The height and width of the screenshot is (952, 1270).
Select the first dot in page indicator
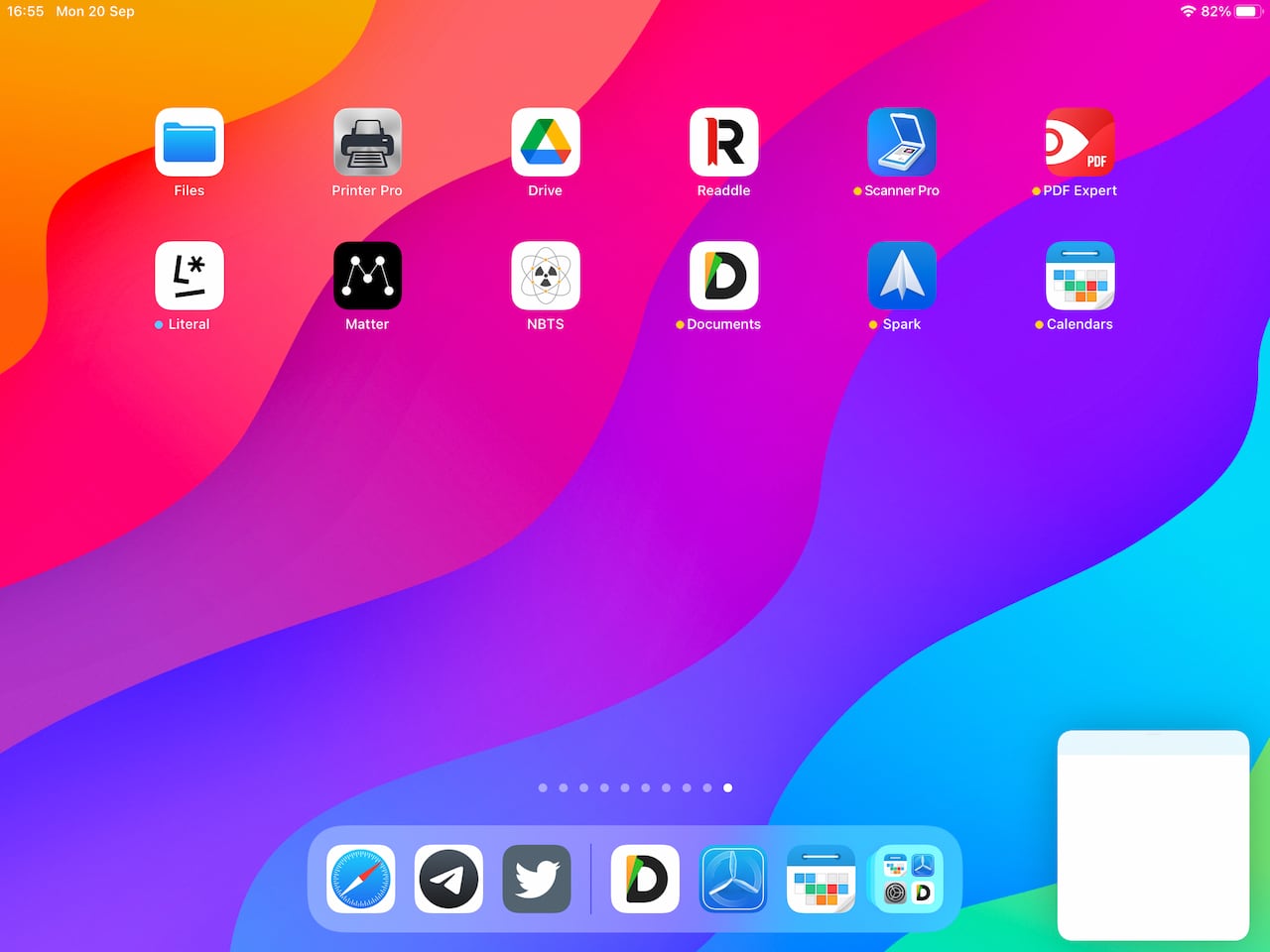[x=543, y=787]
